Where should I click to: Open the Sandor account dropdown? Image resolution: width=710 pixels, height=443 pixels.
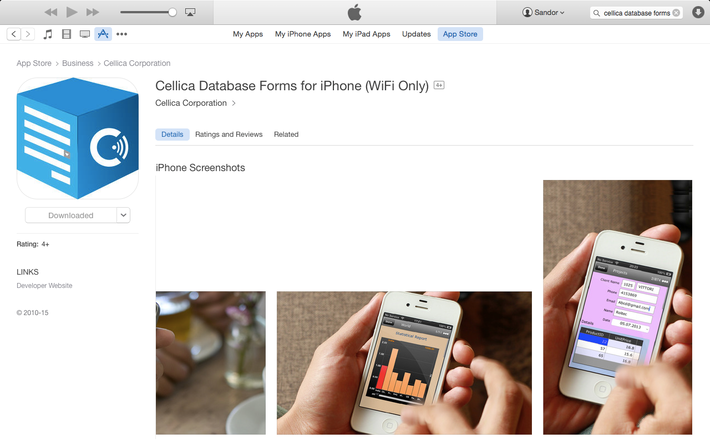click(x=543, y=12)
